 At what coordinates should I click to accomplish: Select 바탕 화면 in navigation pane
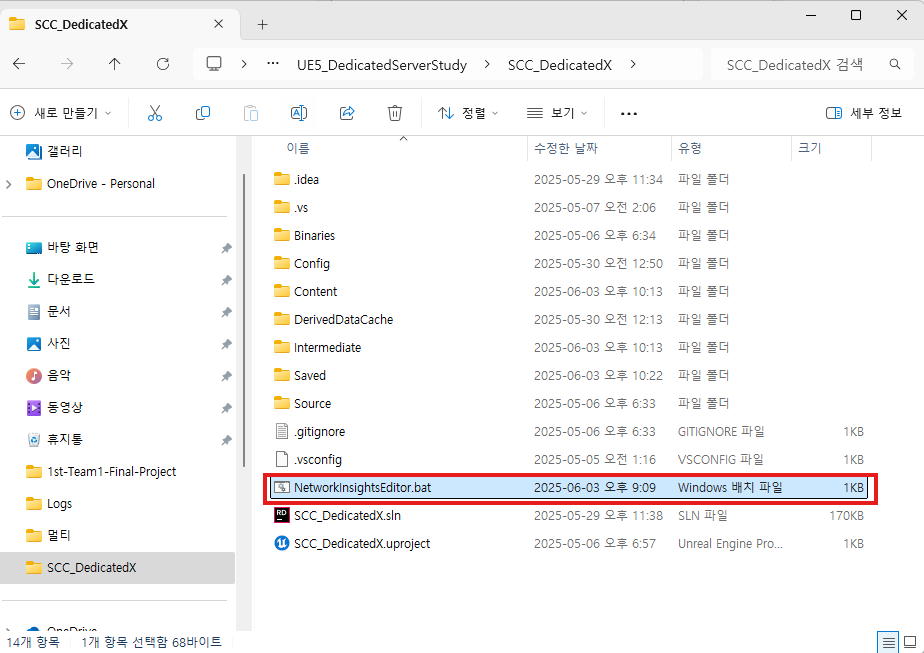click(118, 248)
